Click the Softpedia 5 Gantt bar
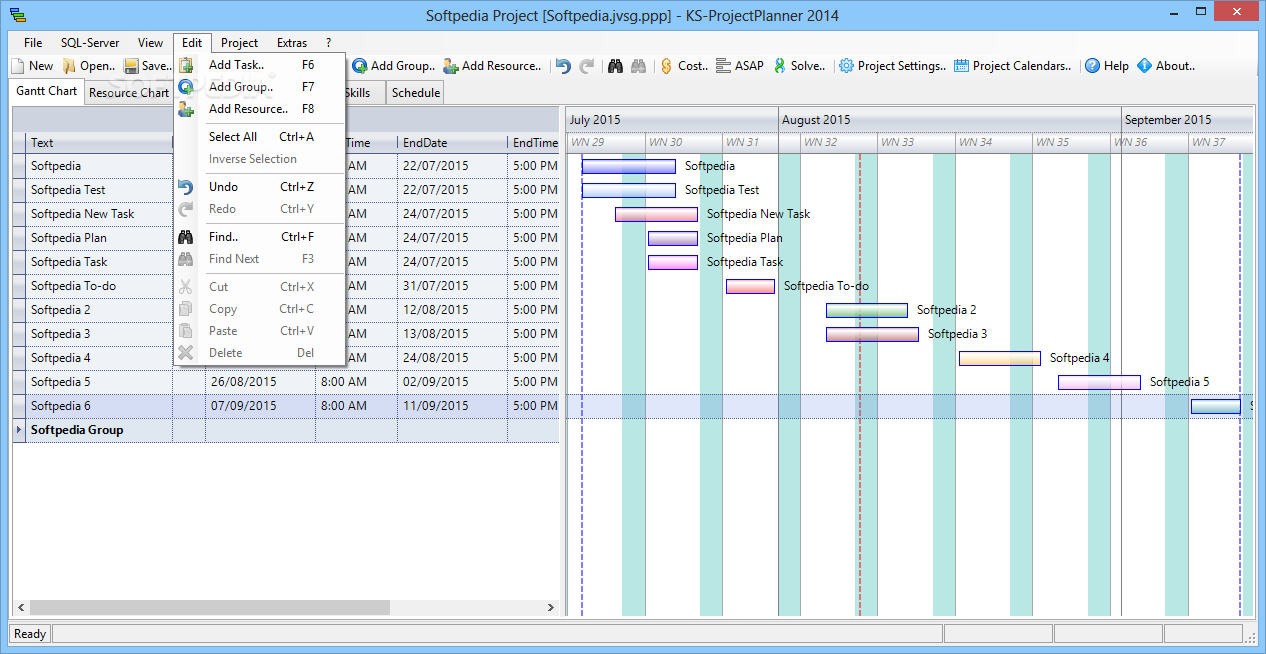 pos(1099,382)
